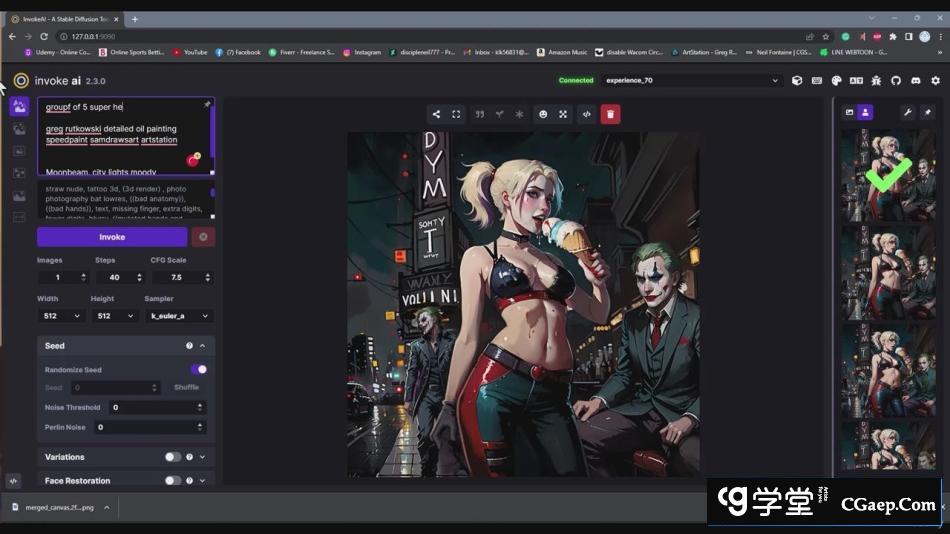The image size is (950, 534).
Task: Click the share icon above the image
Action: pyautogui.click(x=436, y=114)
